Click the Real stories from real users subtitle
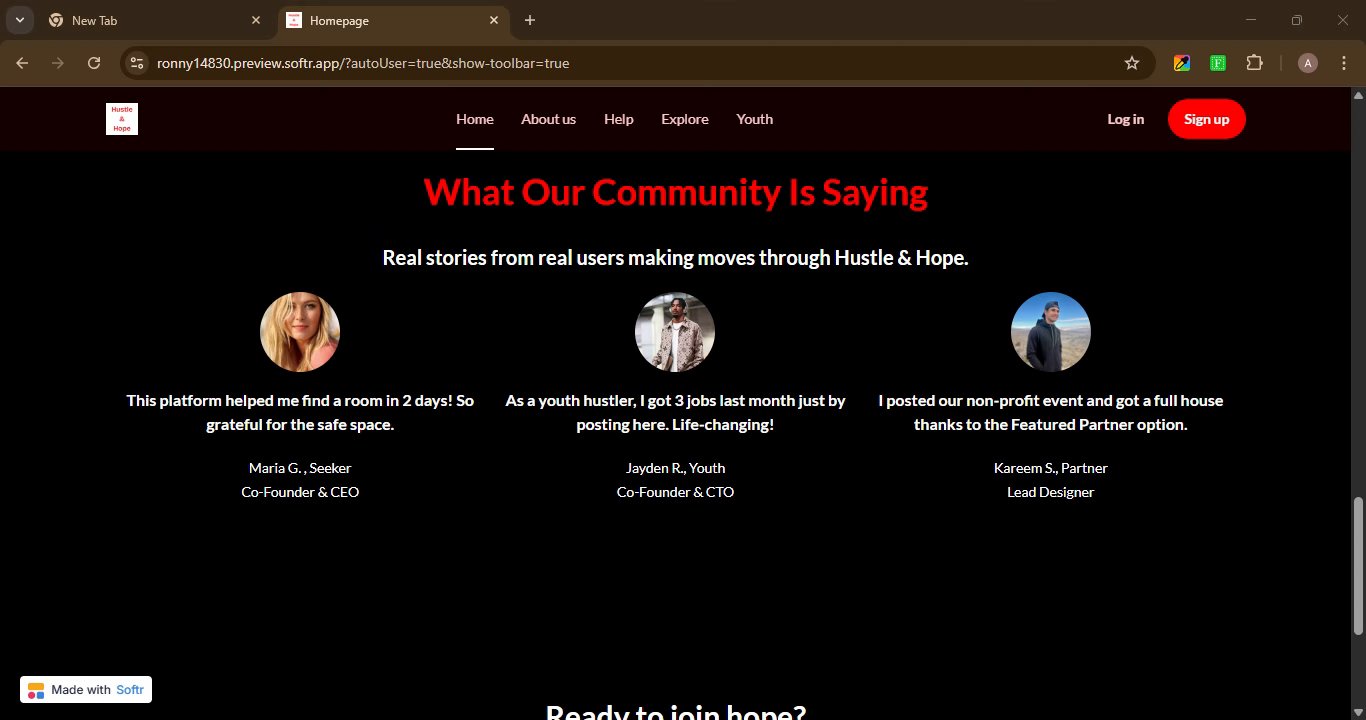1366x720 pixels. click(675, 258)
